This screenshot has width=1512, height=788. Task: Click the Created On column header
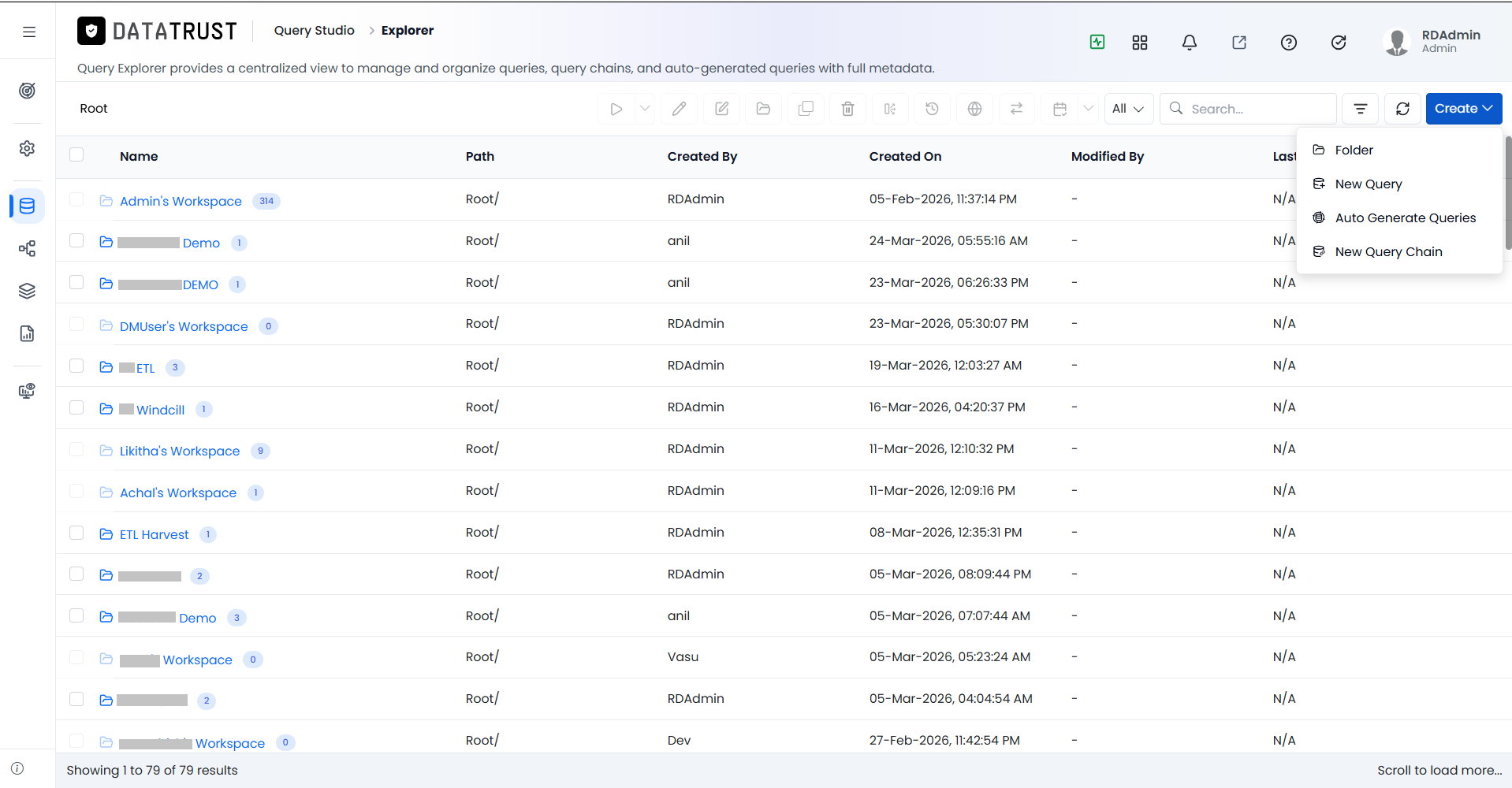905,156
